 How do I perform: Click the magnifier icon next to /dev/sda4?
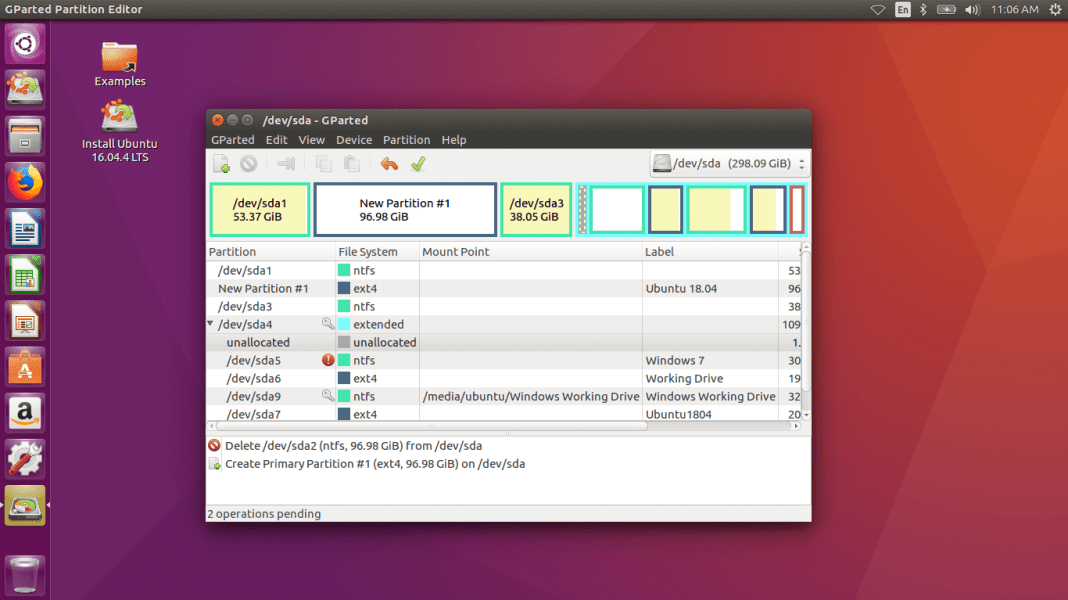[327, 324]
